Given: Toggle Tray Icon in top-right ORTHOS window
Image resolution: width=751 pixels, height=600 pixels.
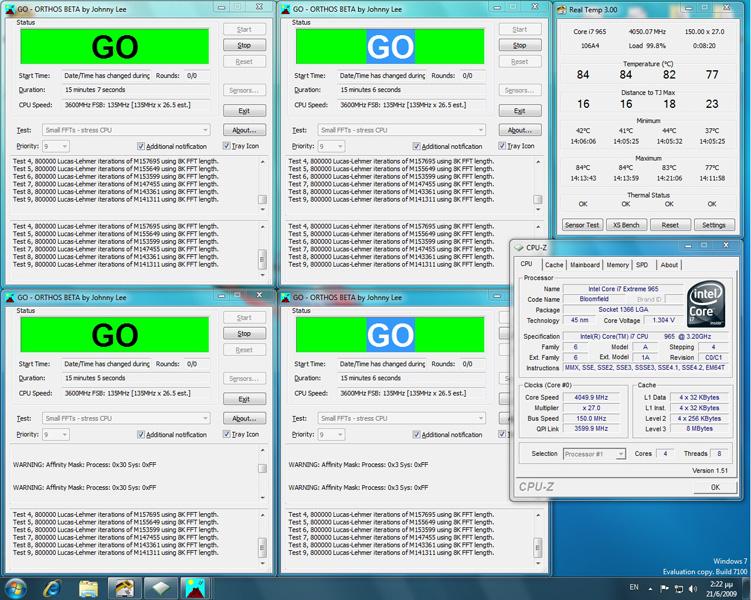Looking at the screenshot, I should (502, 146).
